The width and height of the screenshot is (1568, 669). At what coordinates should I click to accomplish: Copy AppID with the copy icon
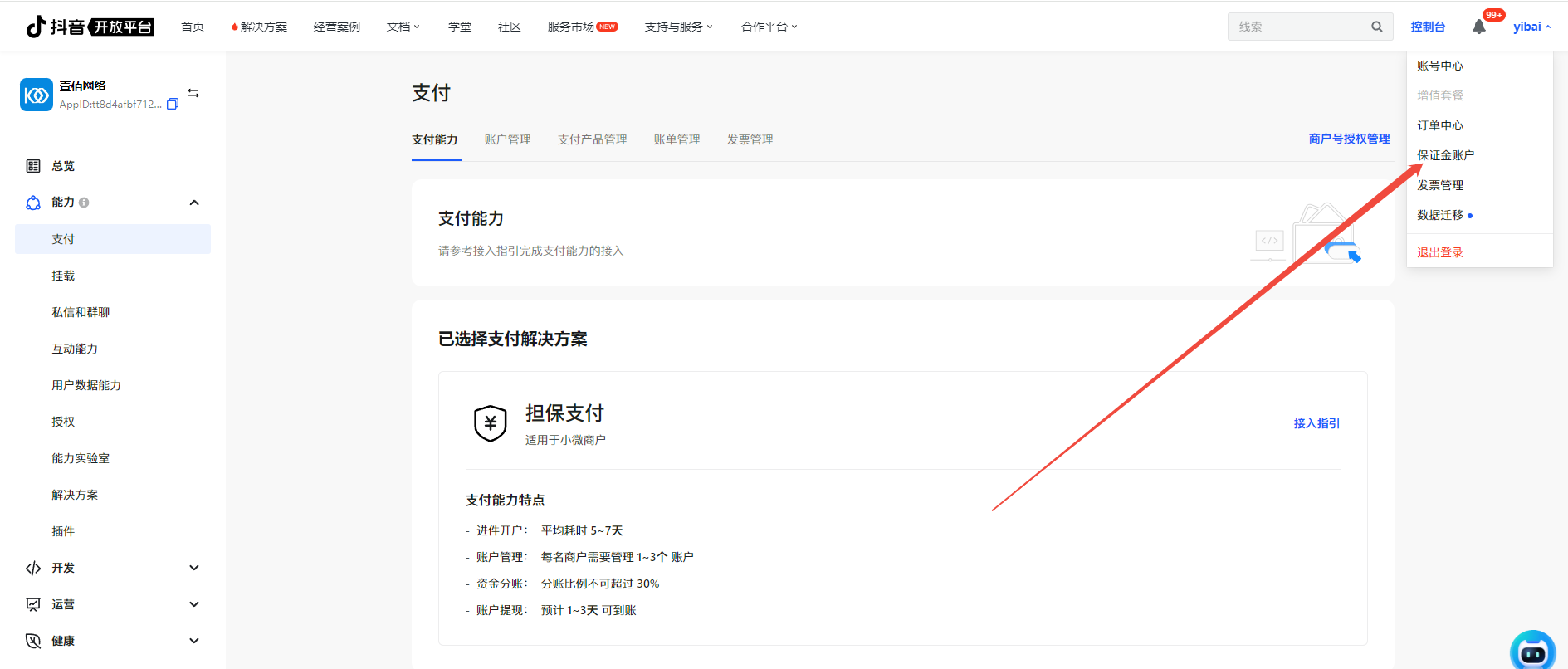pos(173,105)
